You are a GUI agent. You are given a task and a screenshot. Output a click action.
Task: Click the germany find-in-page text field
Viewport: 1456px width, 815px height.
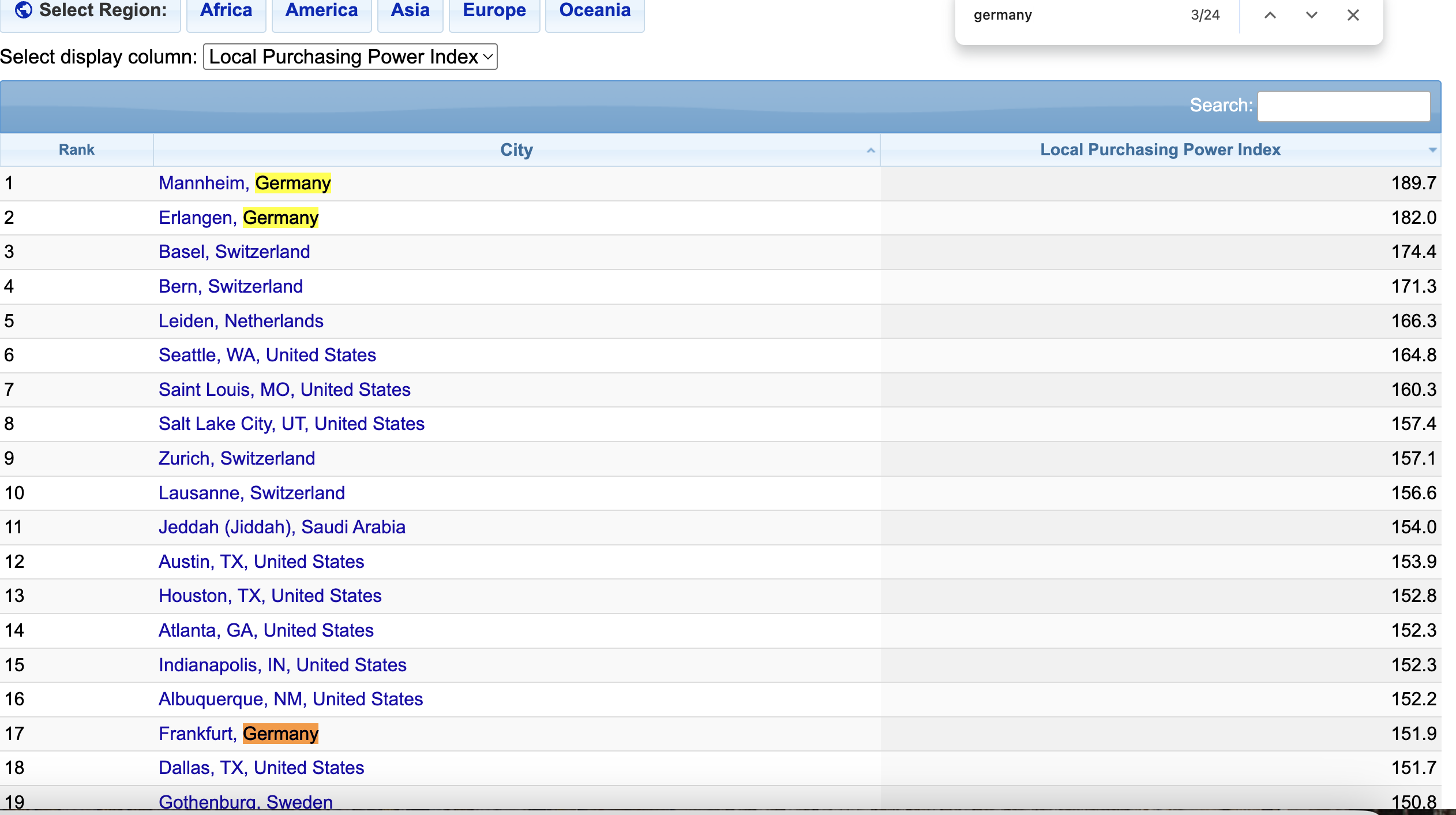(1073, 16)
